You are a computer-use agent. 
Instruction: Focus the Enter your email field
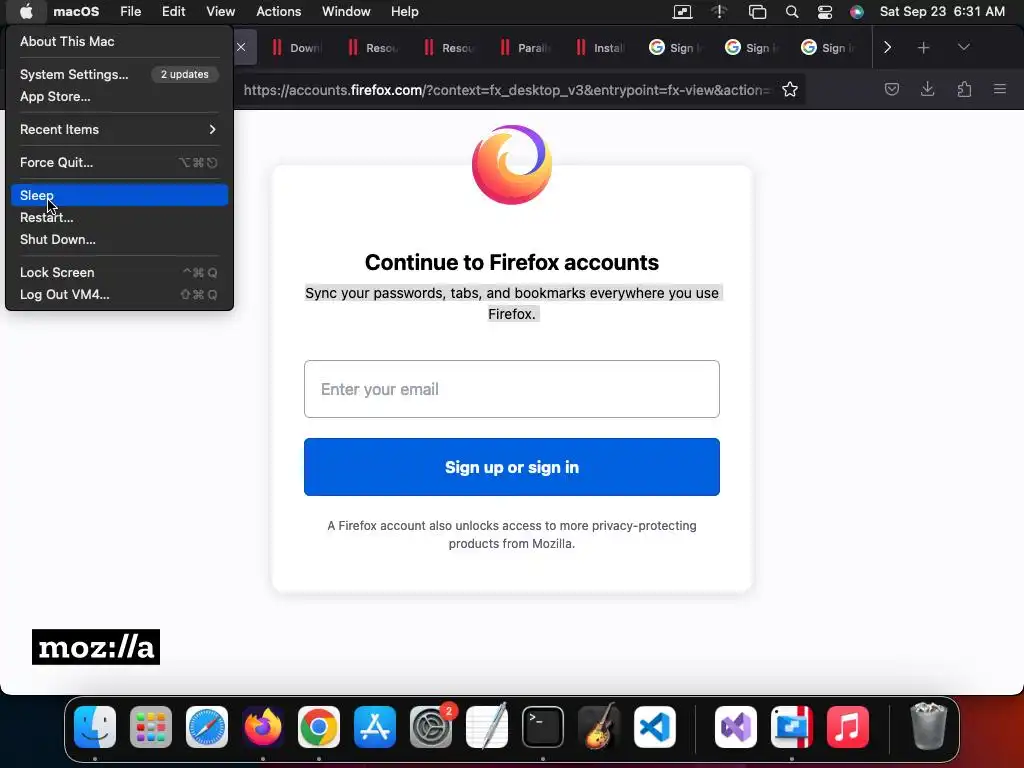click(x=512, y=389)
